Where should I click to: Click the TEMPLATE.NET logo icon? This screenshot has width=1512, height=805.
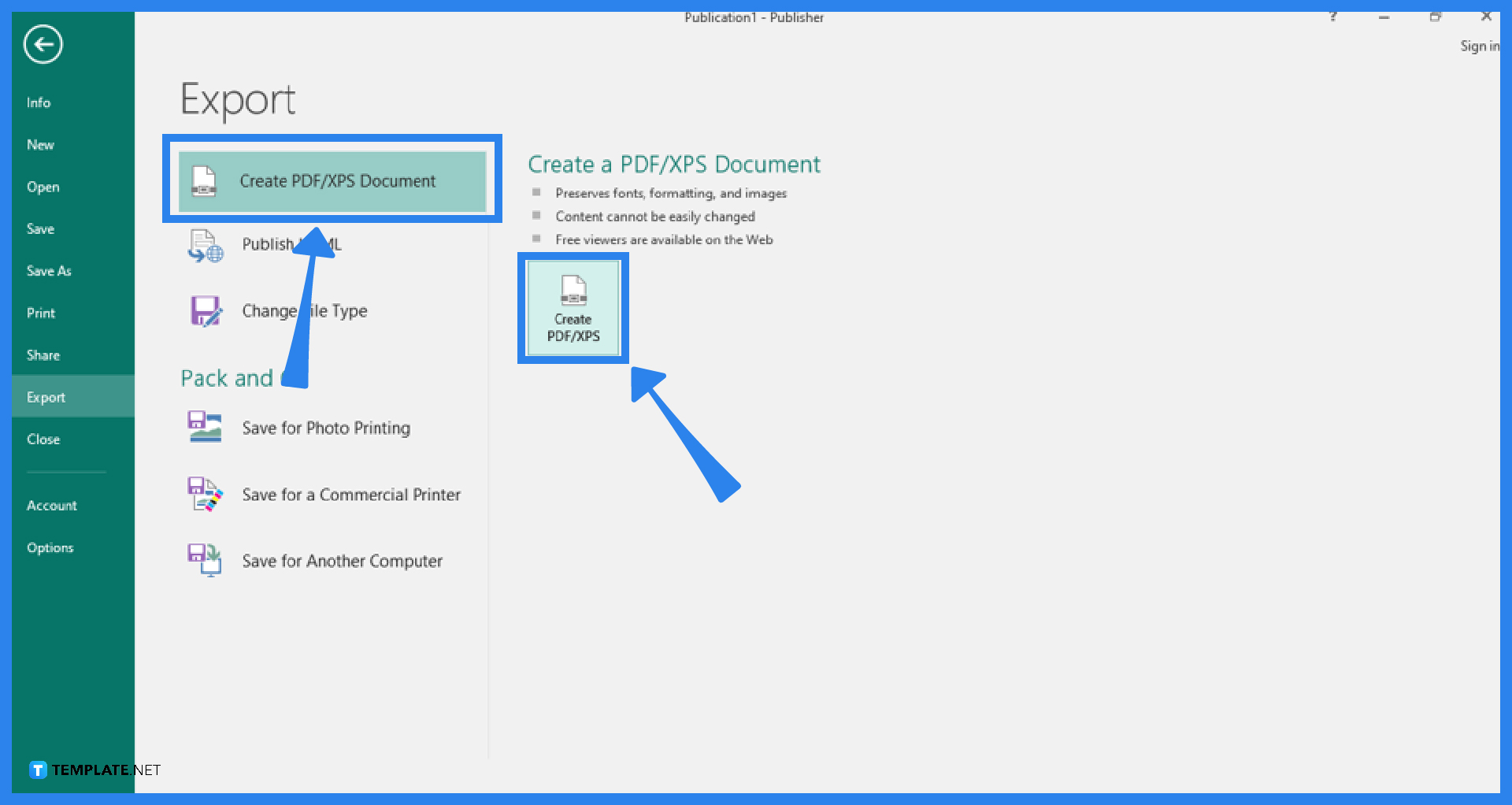tap(36, 770)
